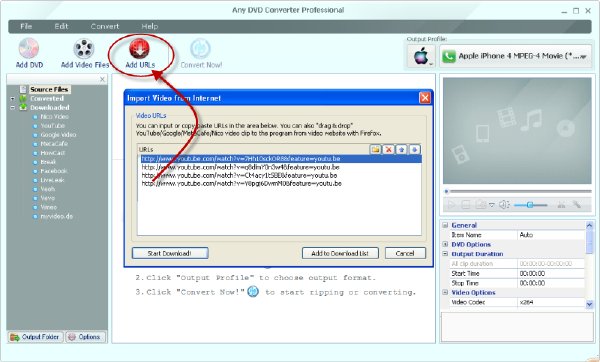Select Google Video in the sidebar
600x362 pixels.
[58, 135]
